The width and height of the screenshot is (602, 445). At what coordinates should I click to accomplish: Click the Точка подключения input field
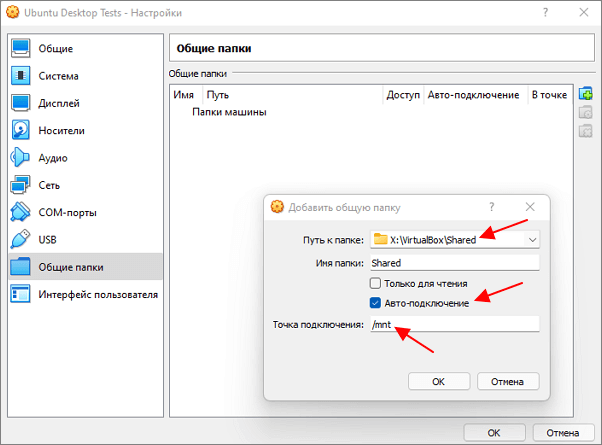point(455,324)
